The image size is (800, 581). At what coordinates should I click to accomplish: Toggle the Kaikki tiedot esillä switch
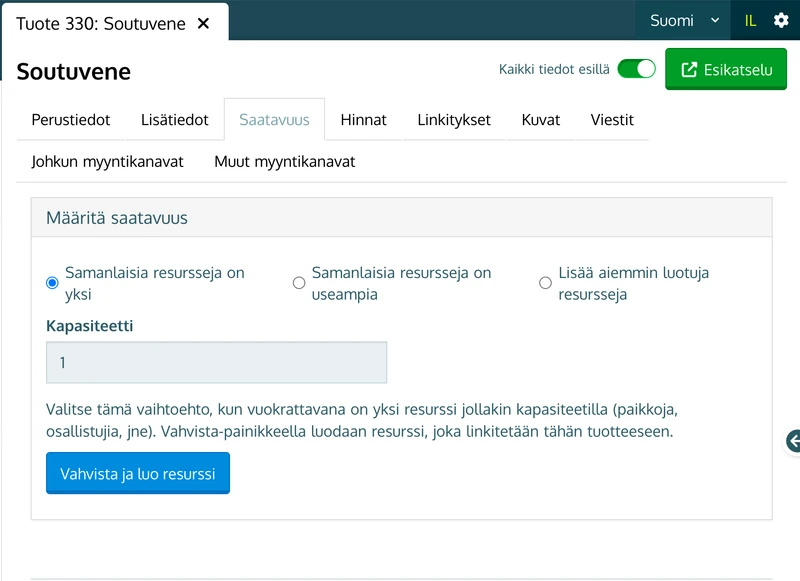pyautogui.click(x=636, y=69)
